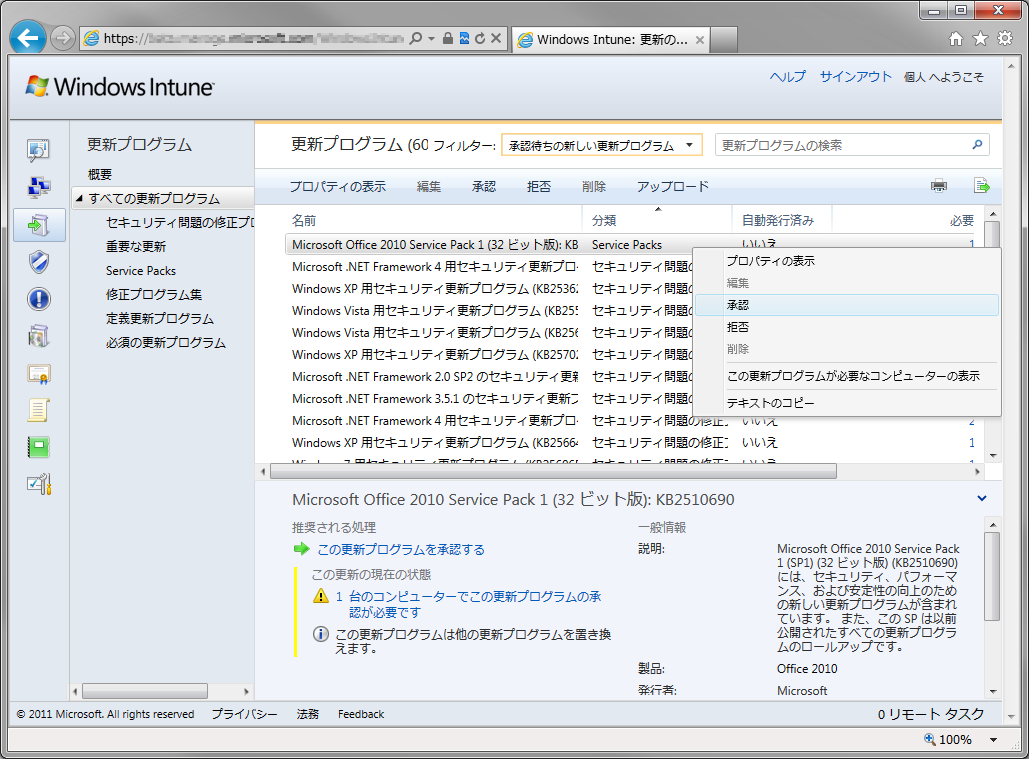Open the Administration tools icon
This screenshot has width=1029, height=759.
pyautogui.click(x=39, y=485)
